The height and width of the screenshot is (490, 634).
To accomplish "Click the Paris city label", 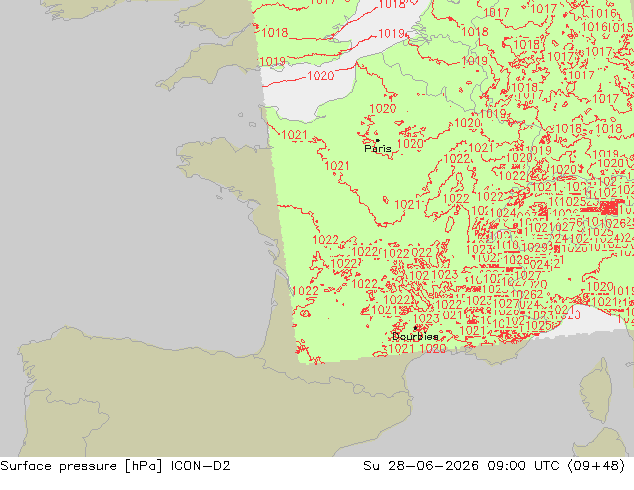I will (x=378, y=149).
